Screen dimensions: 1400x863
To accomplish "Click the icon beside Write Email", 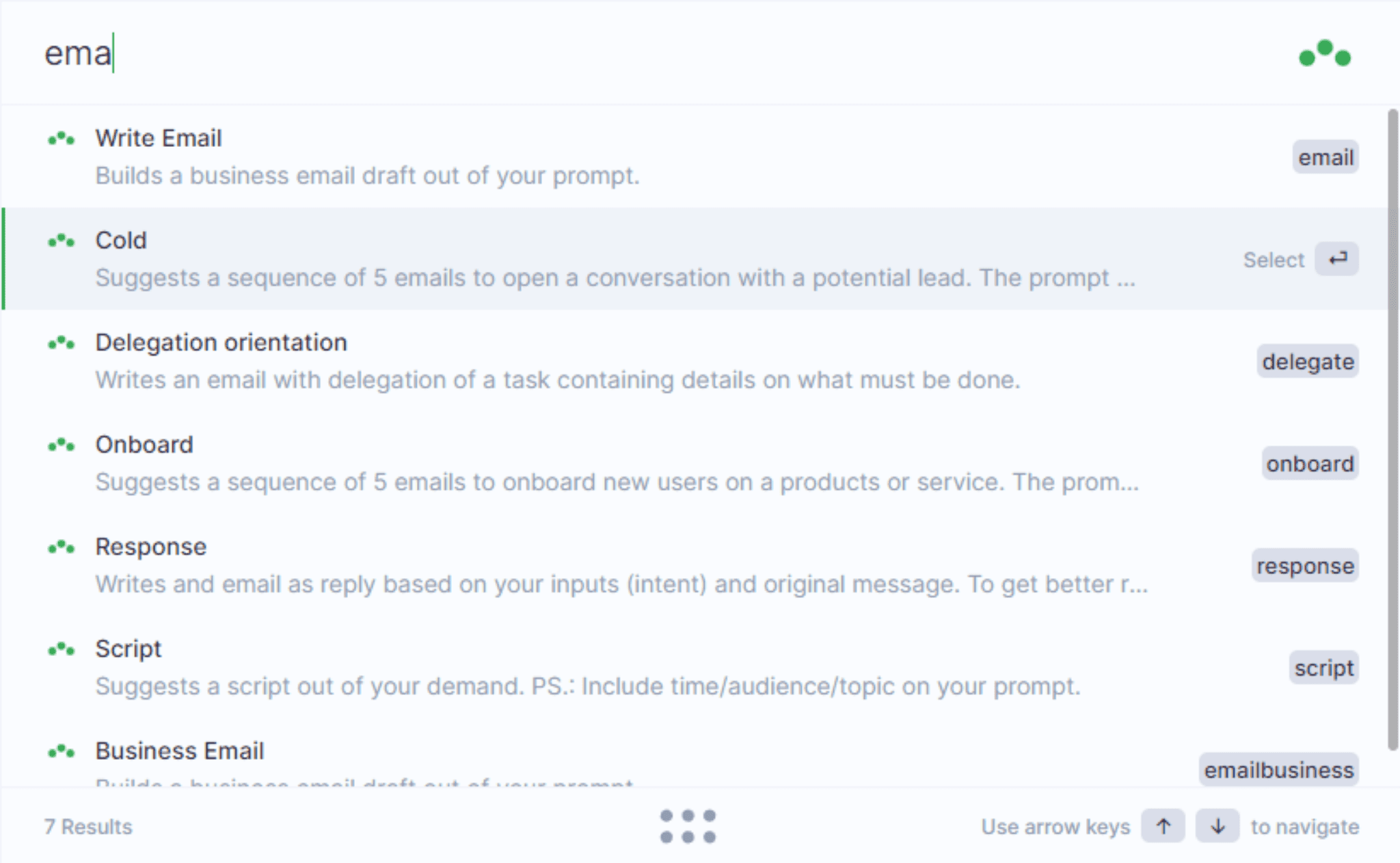I will click(x=62, y=139).
